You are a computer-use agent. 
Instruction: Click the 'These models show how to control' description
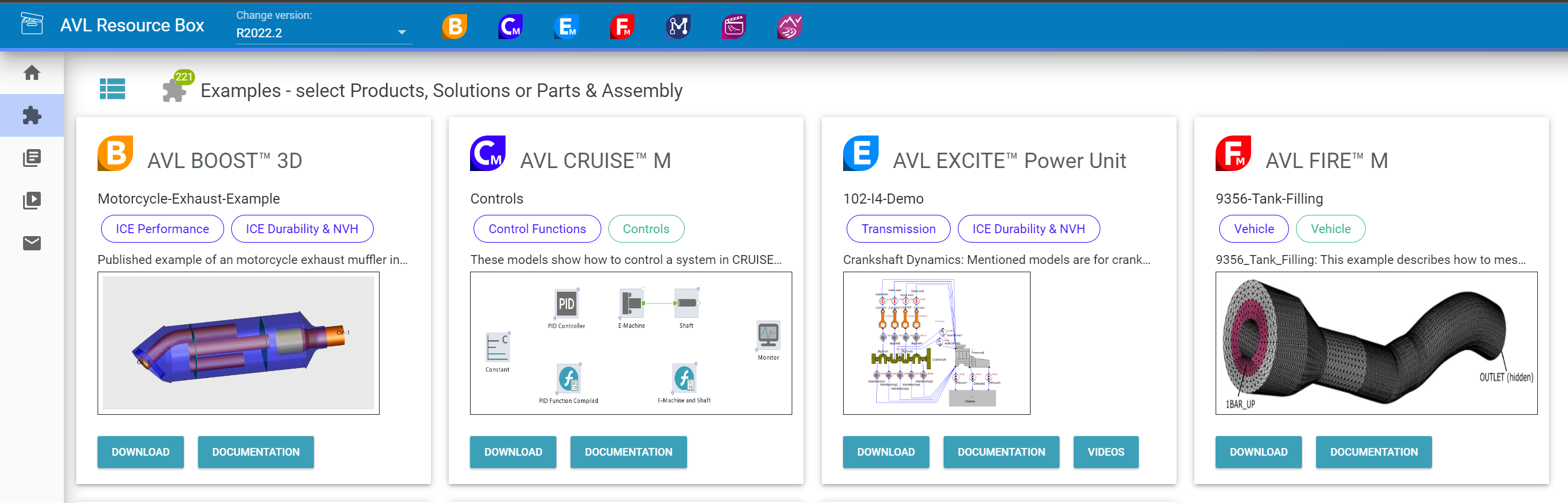(626, 259)
